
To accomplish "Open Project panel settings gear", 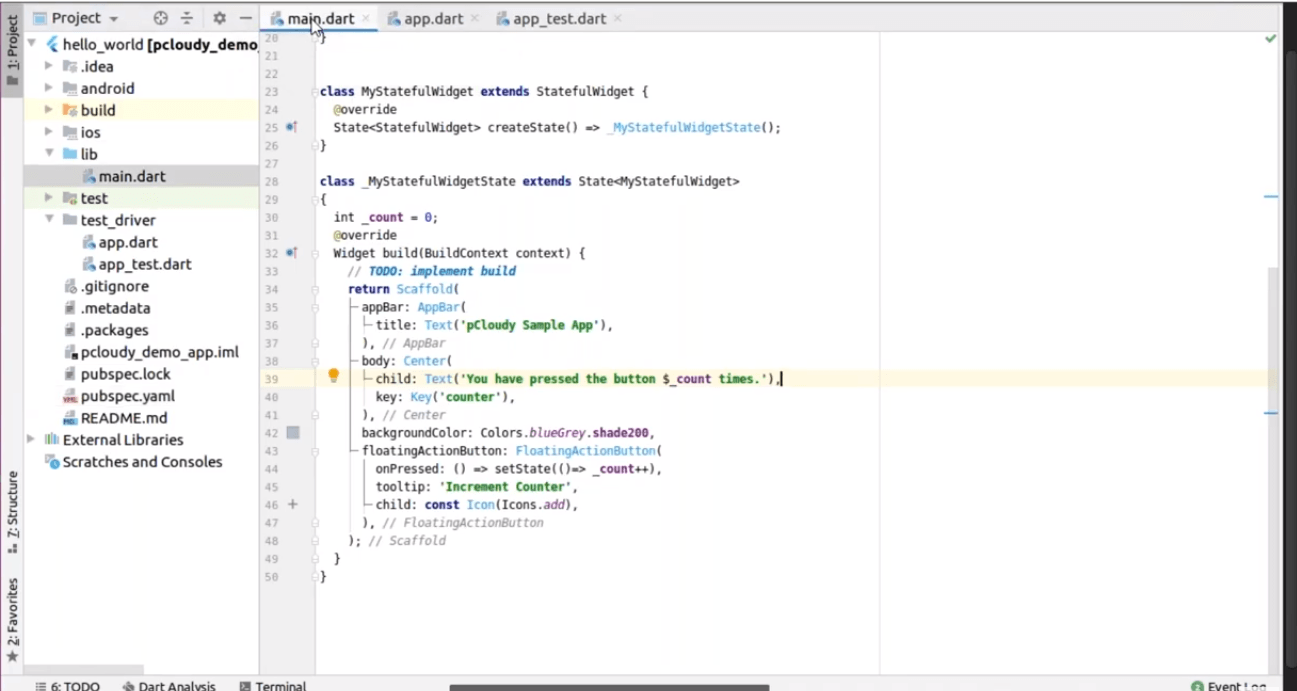I will [x=219, y=18].
